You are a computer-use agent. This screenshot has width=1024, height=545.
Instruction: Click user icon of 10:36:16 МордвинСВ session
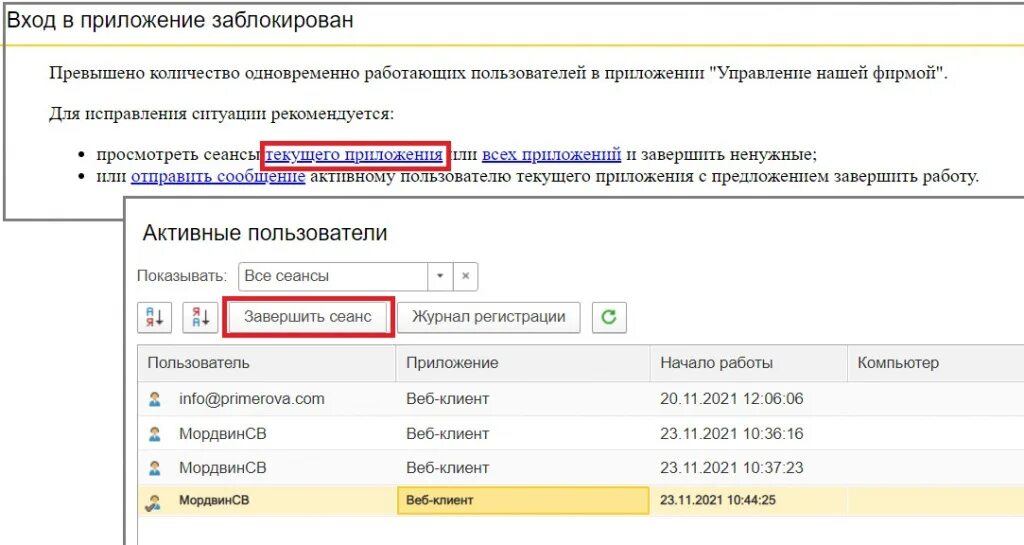155,433
